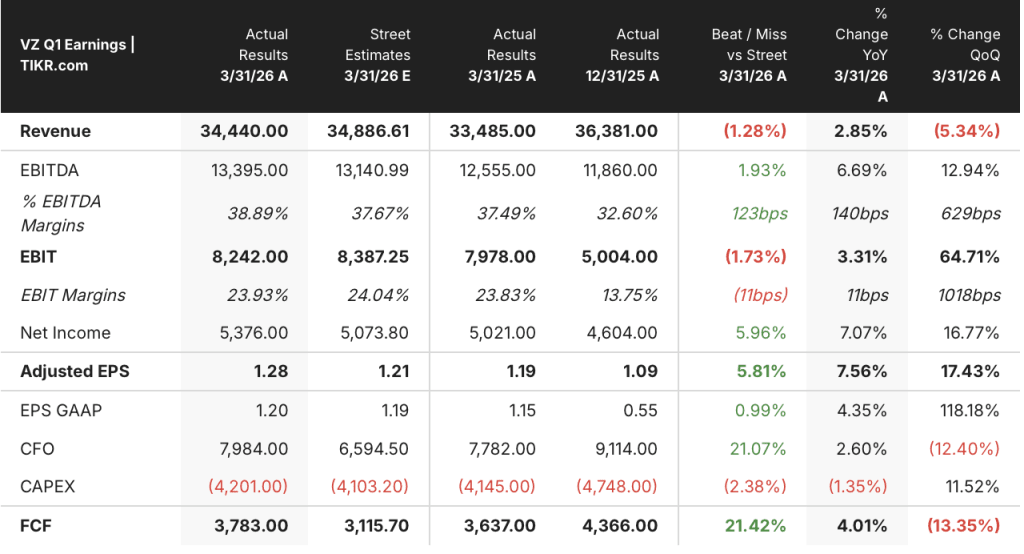Select the 1018bps QoQ change
The width and height of the screenshot is (1024, 554).
coord(970,295)
